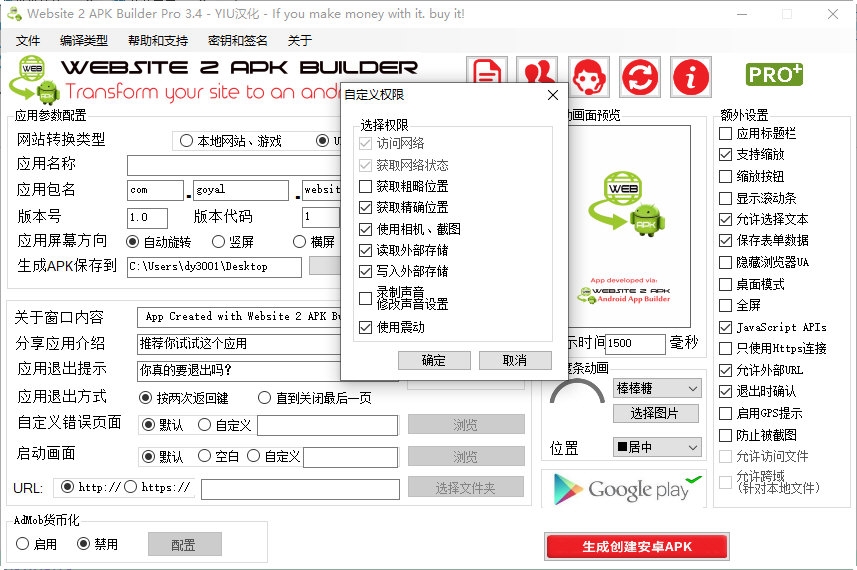Click 生成创建安卓APK button
This screenshot has width=857, height=570.
637,547
